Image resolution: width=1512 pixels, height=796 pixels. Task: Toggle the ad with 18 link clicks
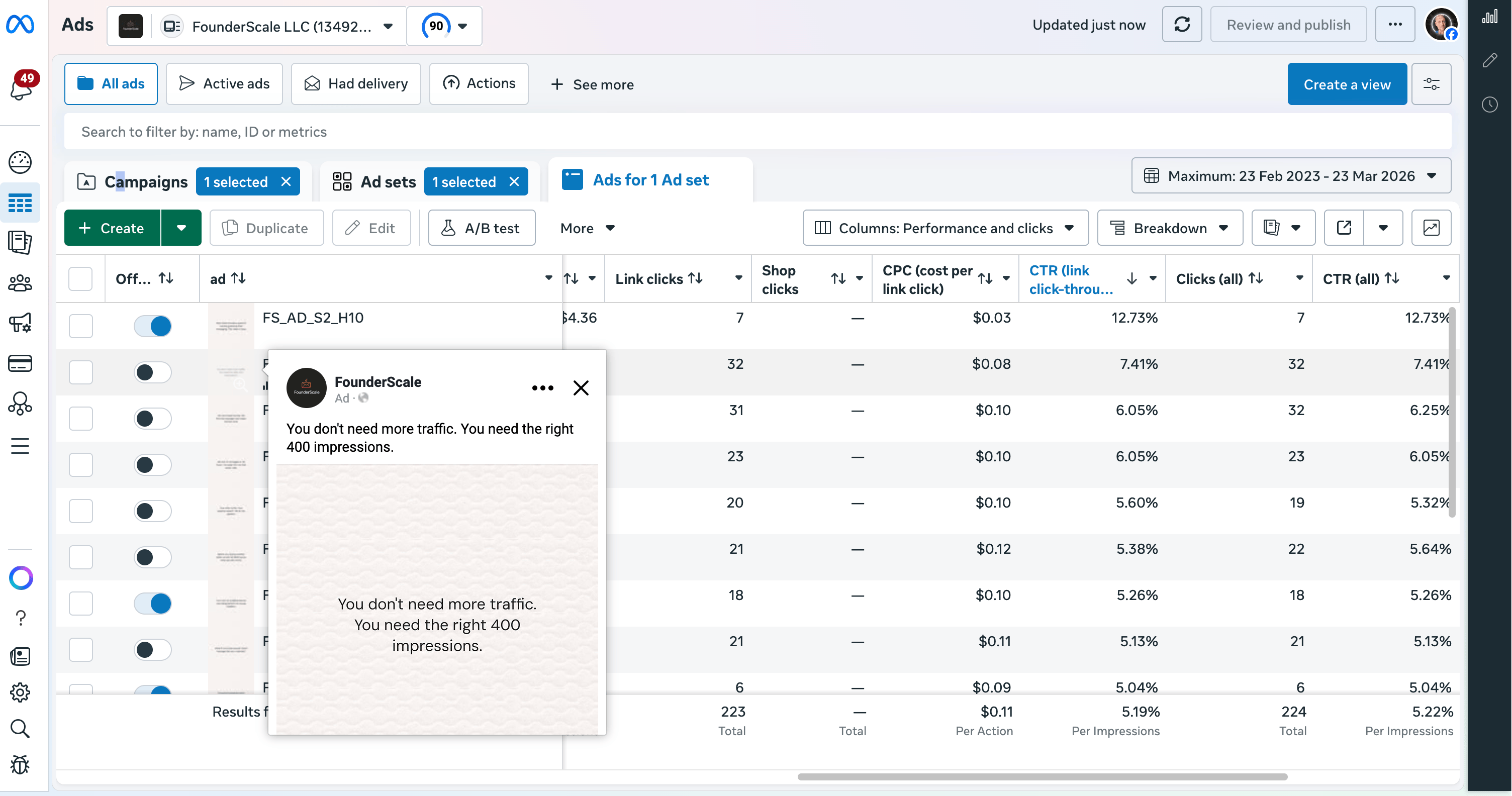point(153,603)
